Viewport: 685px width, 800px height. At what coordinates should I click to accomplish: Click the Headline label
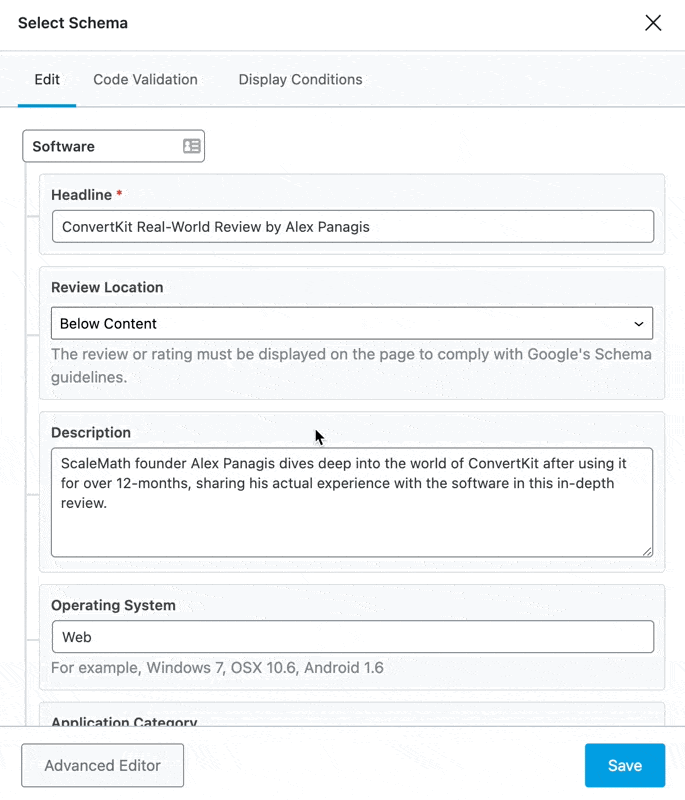[82, 195]
